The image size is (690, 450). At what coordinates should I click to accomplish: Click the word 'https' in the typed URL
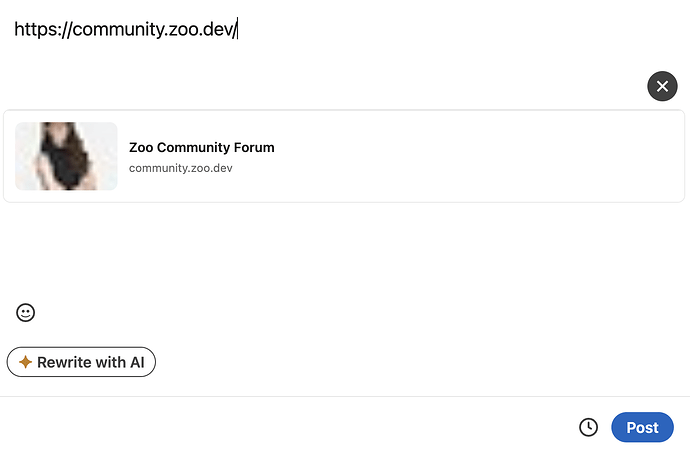point(35,29)
